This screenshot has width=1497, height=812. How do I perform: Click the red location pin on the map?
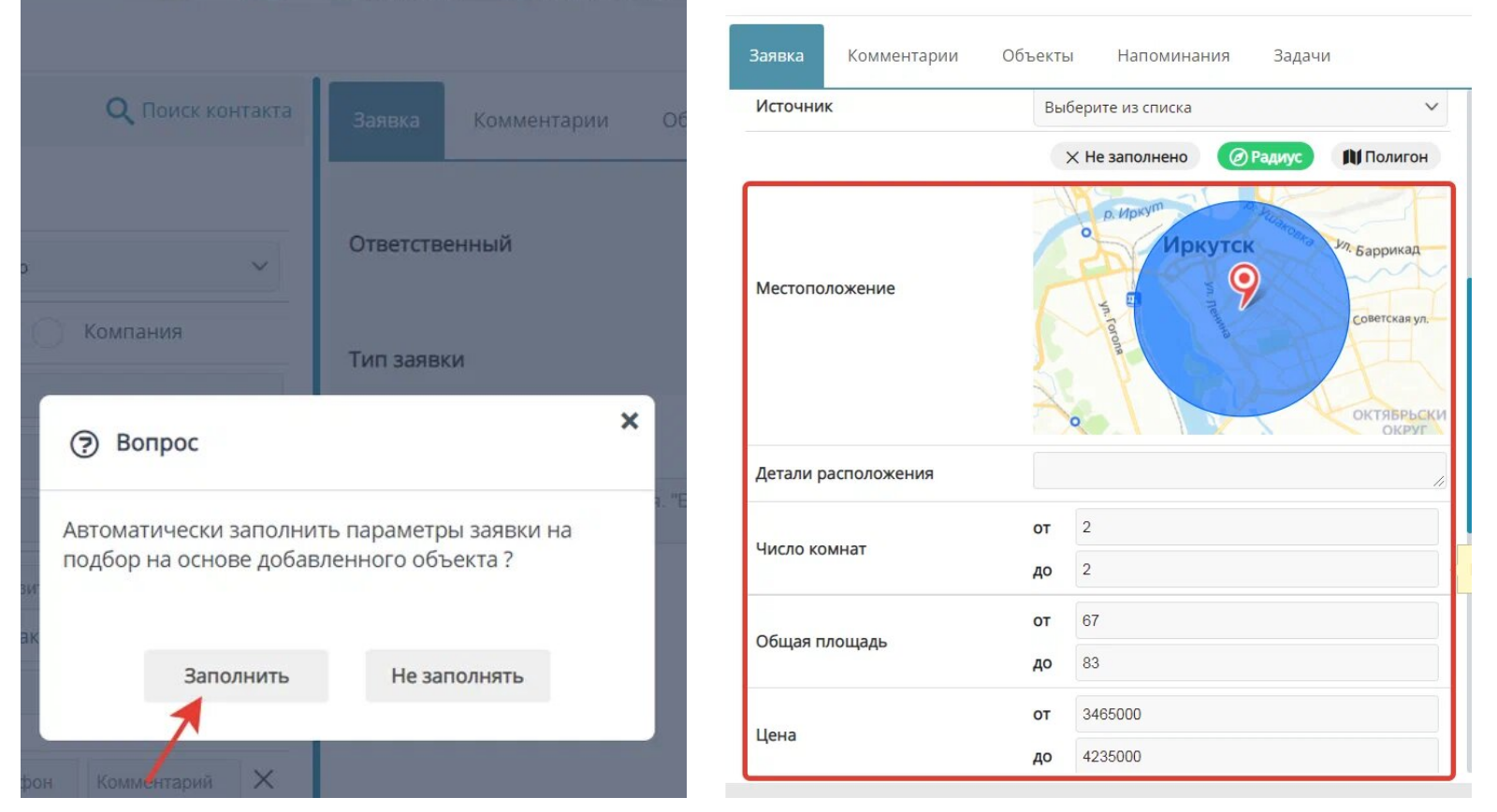1243,285
